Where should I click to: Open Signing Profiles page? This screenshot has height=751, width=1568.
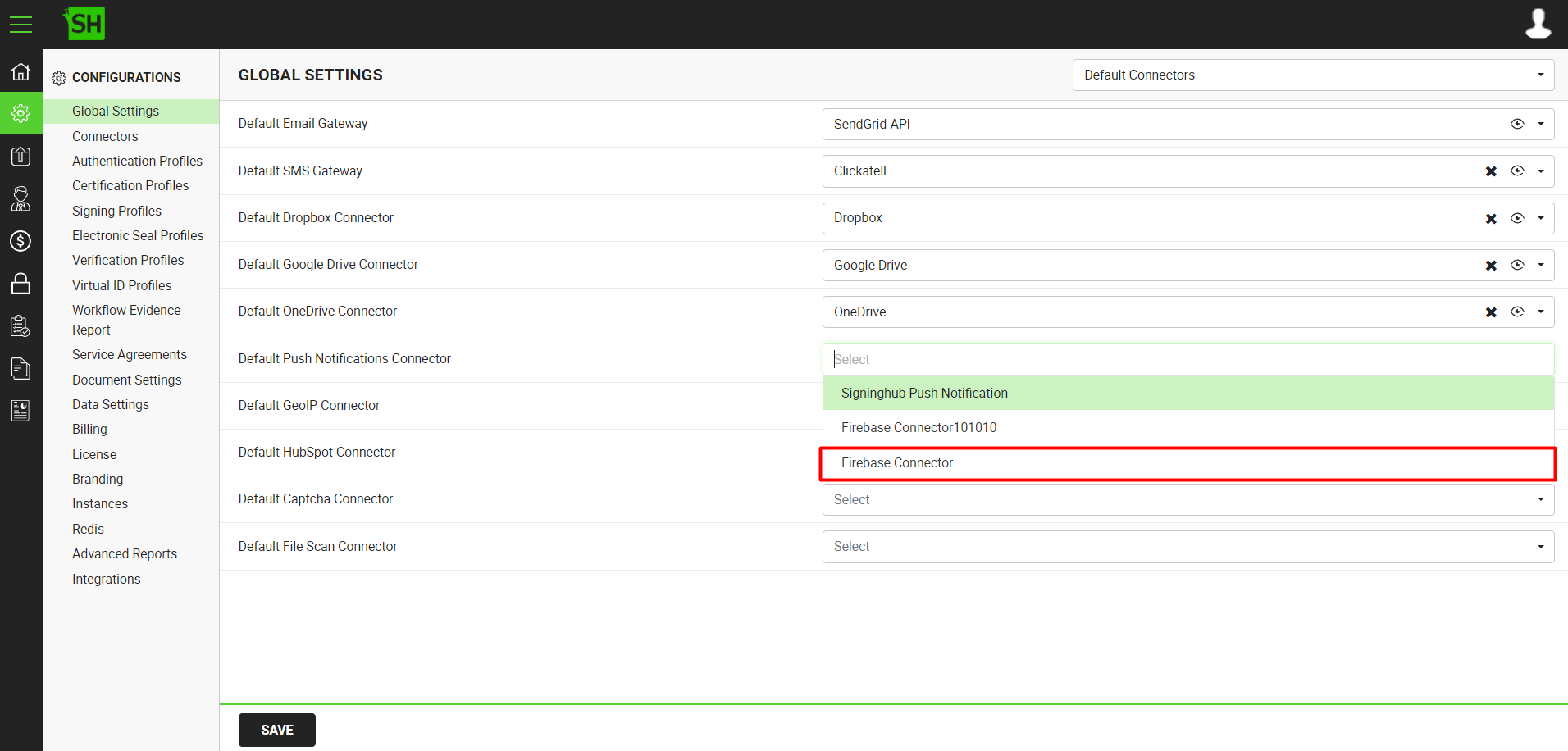click(116, 211)
